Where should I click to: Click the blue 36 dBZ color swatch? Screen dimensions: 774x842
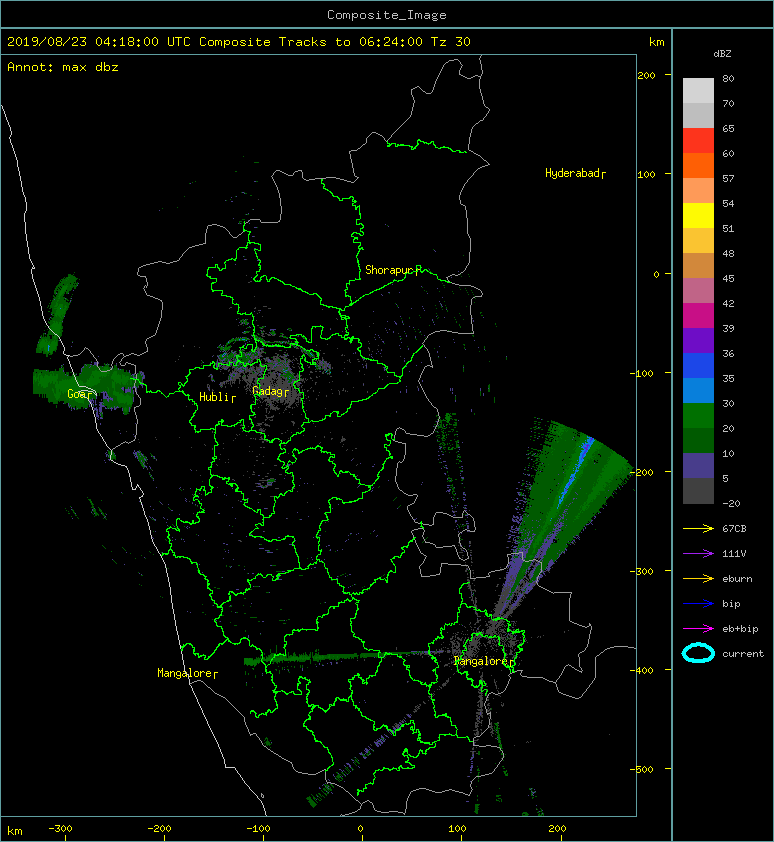coord(698,365)
